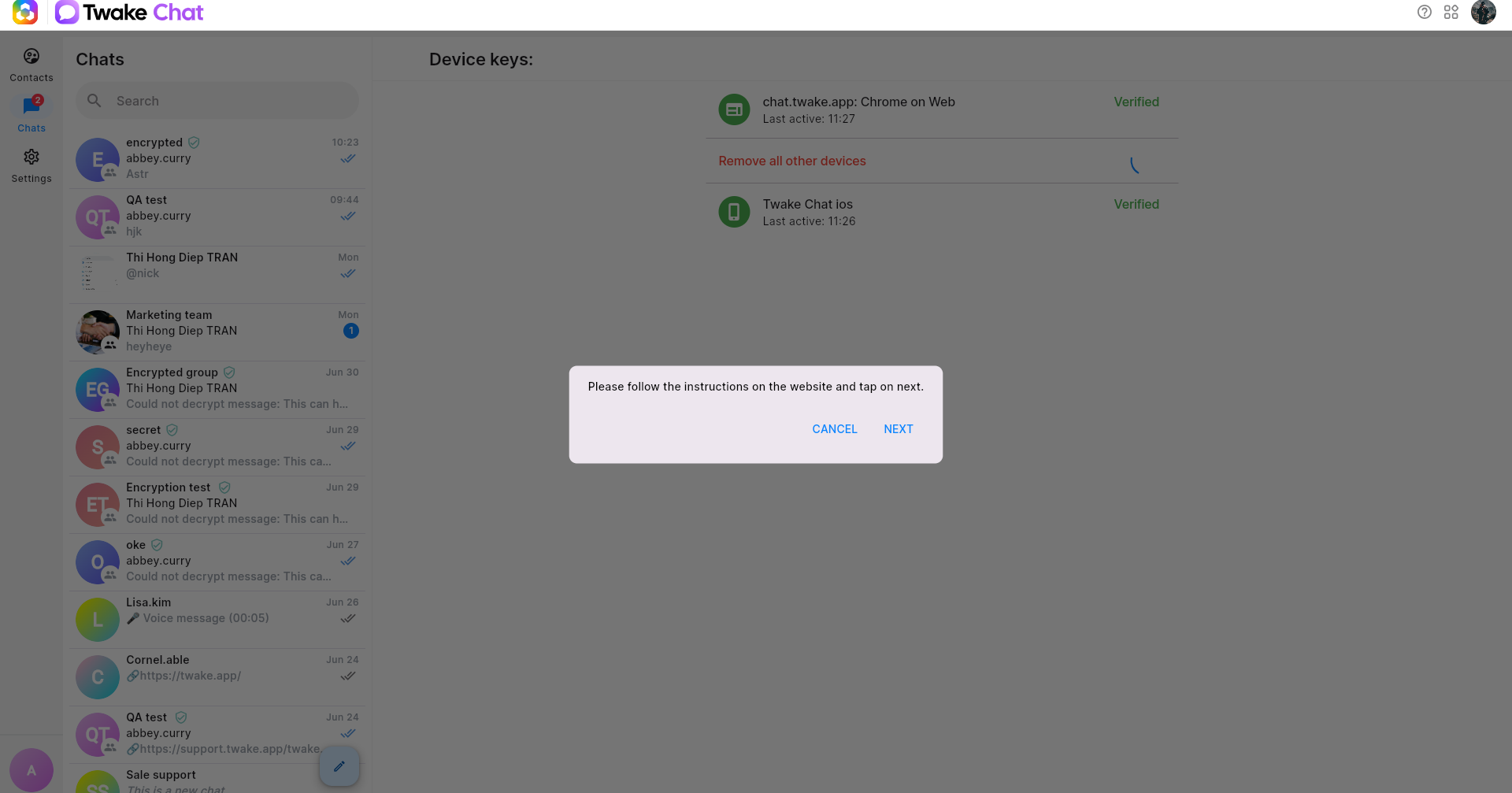Click the bottom-left account avatar A
1512x793 pixels.
[x=31, y=770]
